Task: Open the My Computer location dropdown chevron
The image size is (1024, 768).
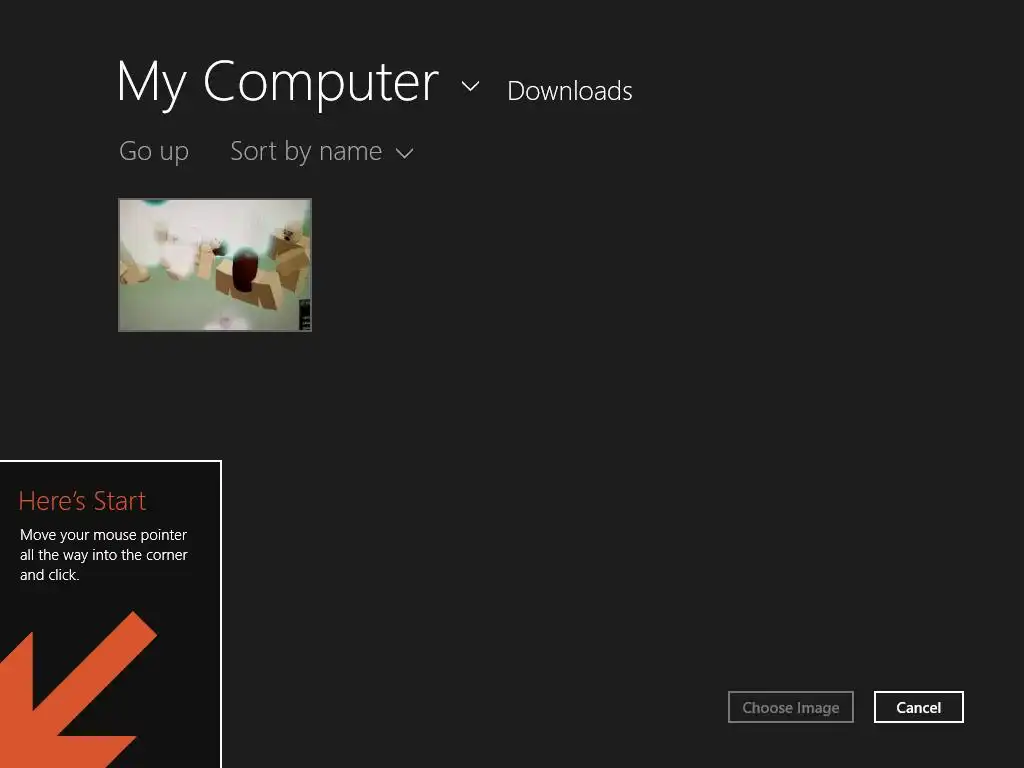Action: (x=470, y=86)
